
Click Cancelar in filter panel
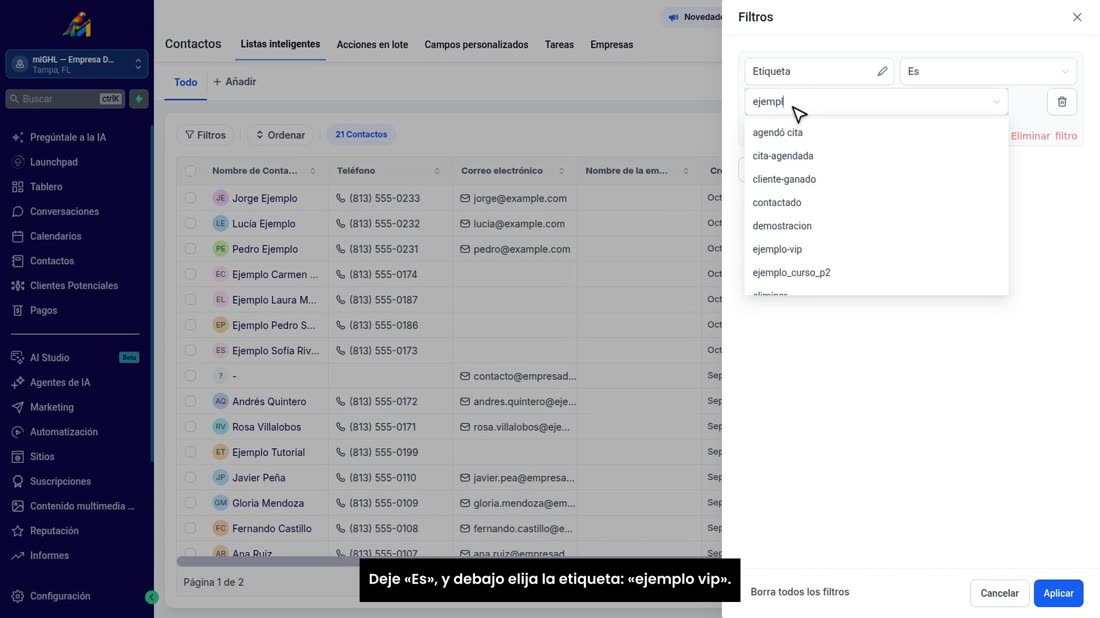(999, 593)
